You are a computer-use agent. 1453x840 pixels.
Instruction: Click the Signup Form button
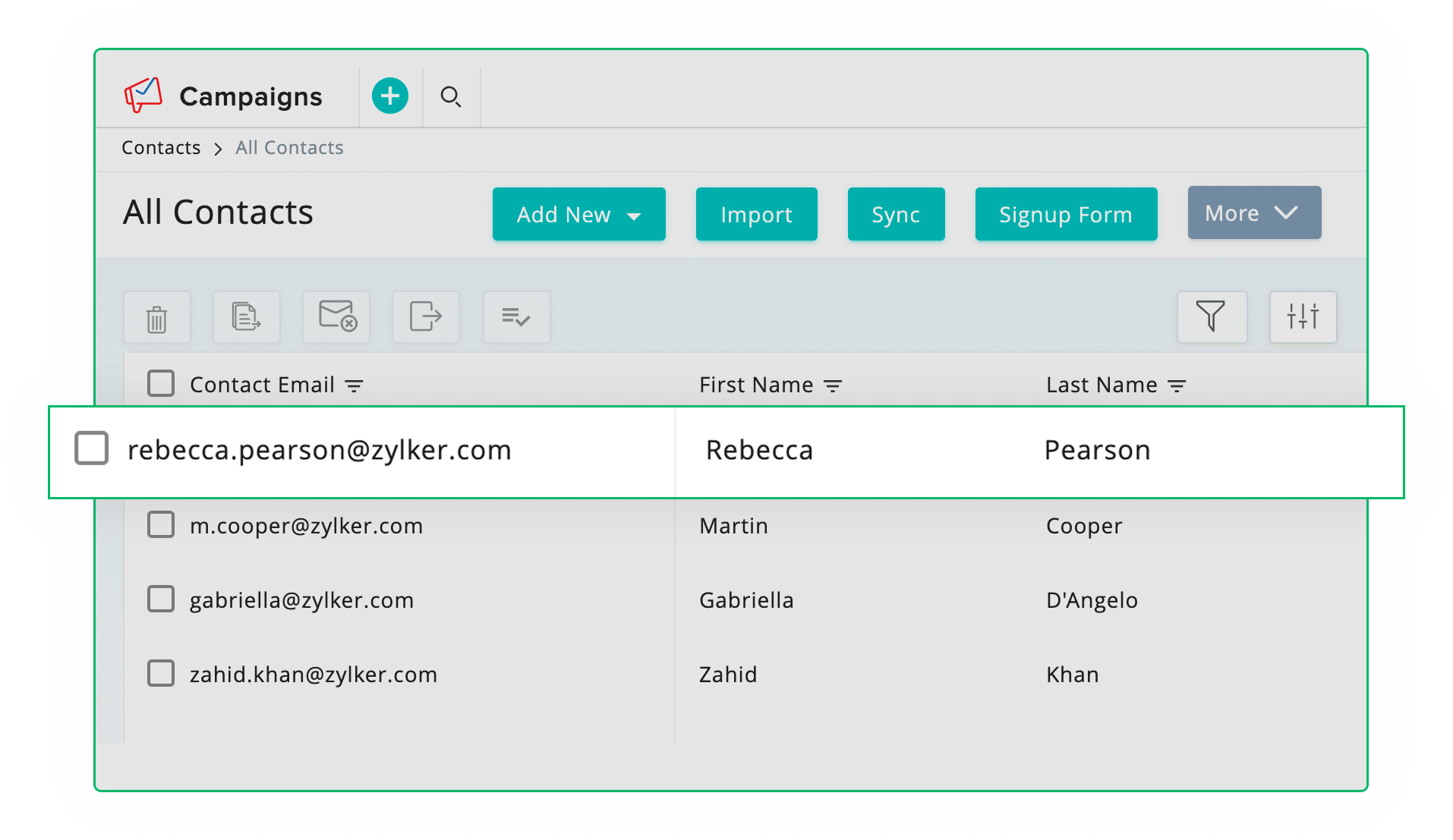tap(1067, 214)
